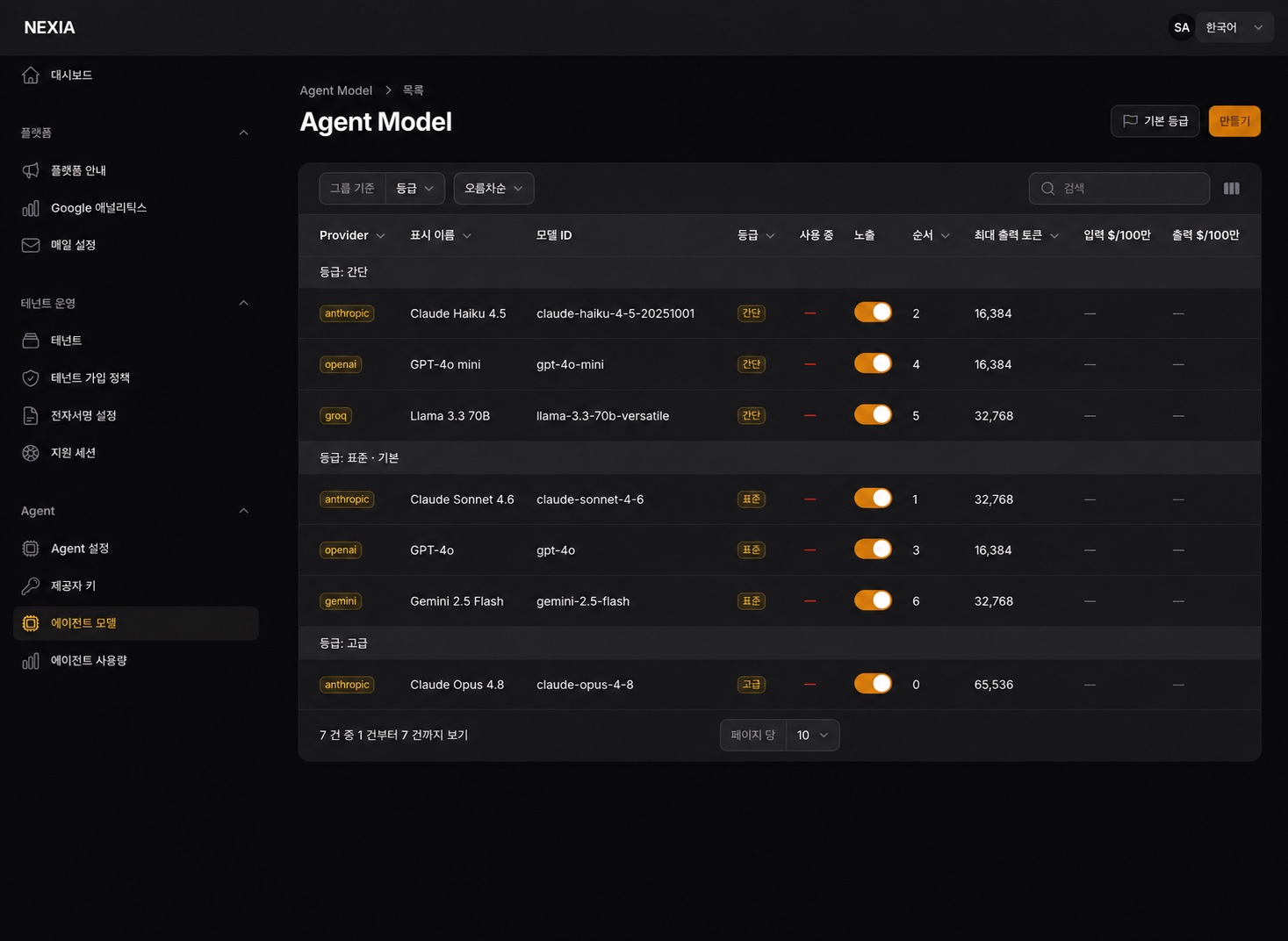Open 에이전트 사용량 menu item
The height and width of the screenshot is (941, 1288).
click(x=136, y=661)
